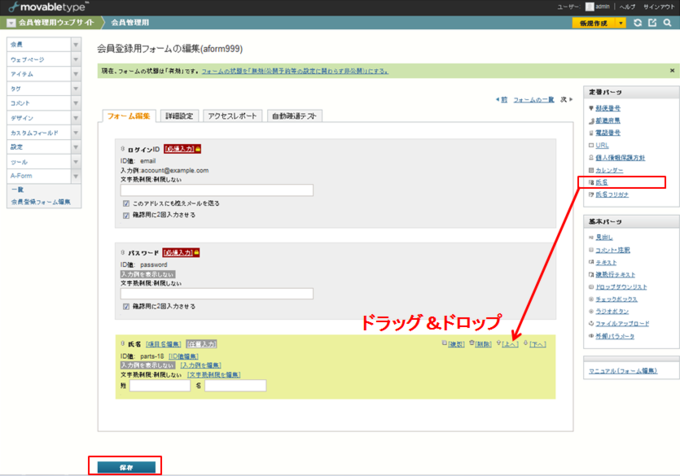Click the lock icon beside パスワード
The image size is (680, 476).
198,253
